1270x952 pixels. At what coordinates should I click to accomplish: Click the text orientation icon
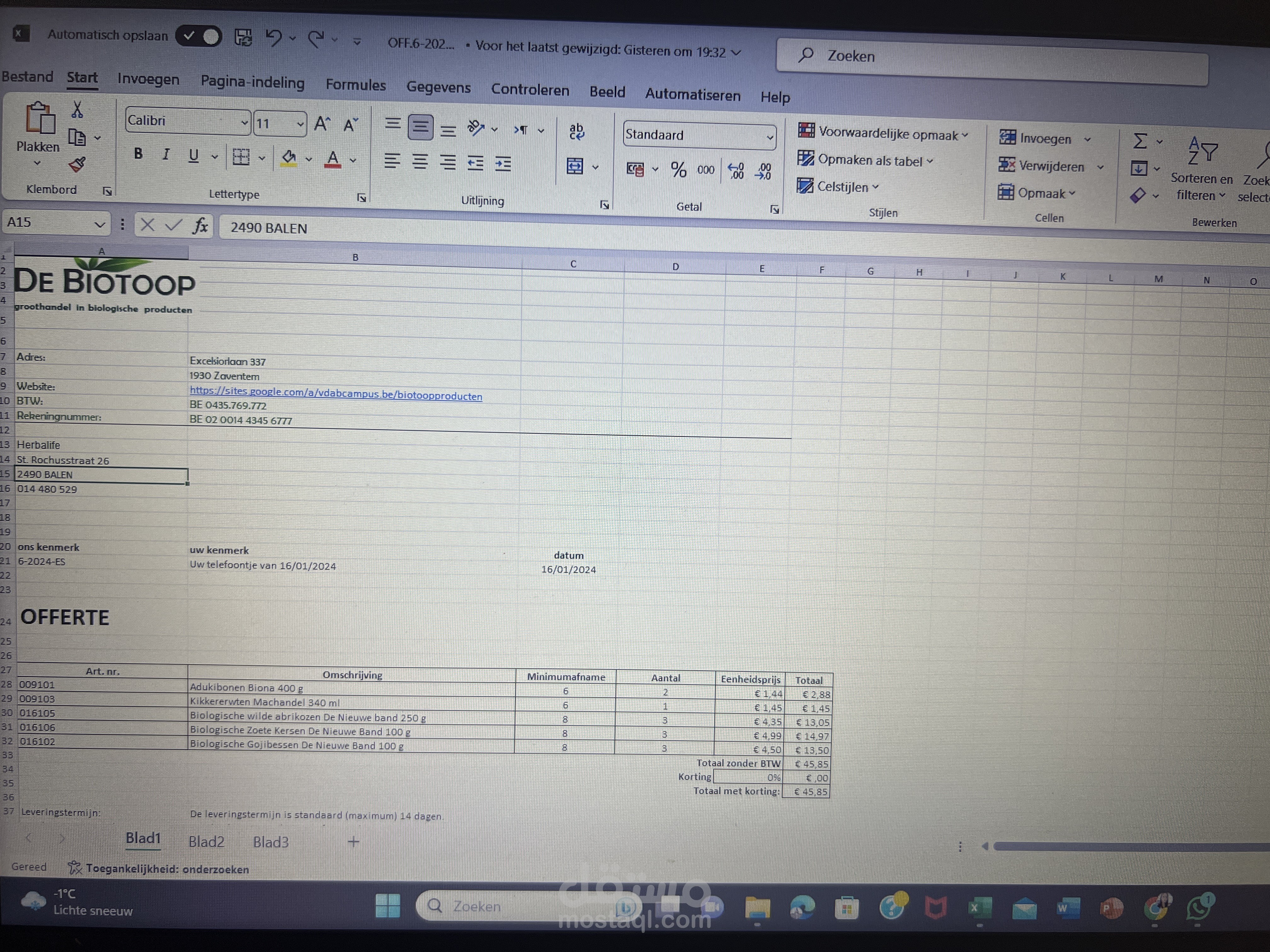click(x=476, y=127)
